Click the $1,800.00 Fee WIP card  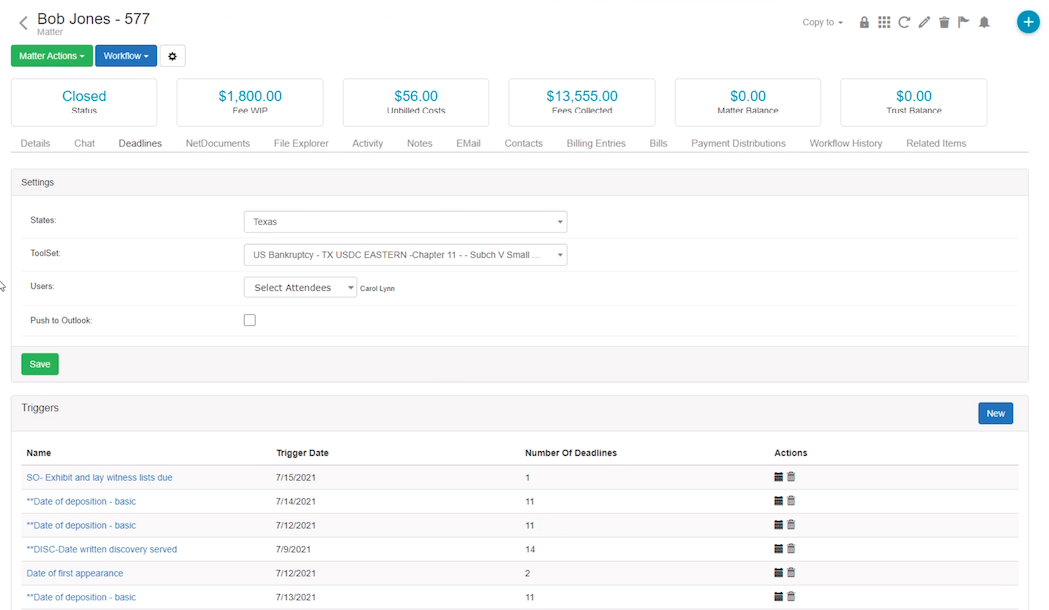(x=250, y=102)
